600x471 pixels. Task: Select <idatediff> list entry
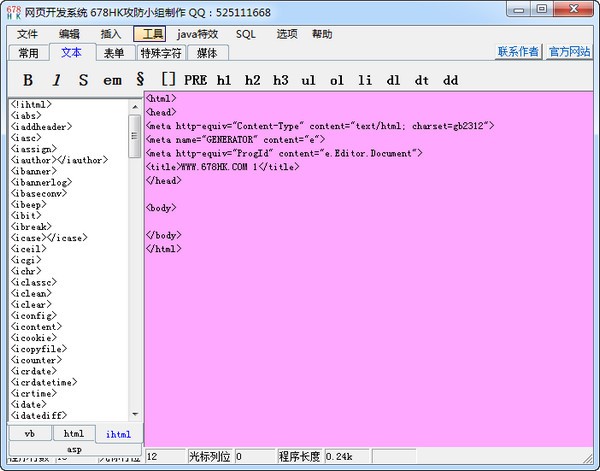(x=39, y=416)
